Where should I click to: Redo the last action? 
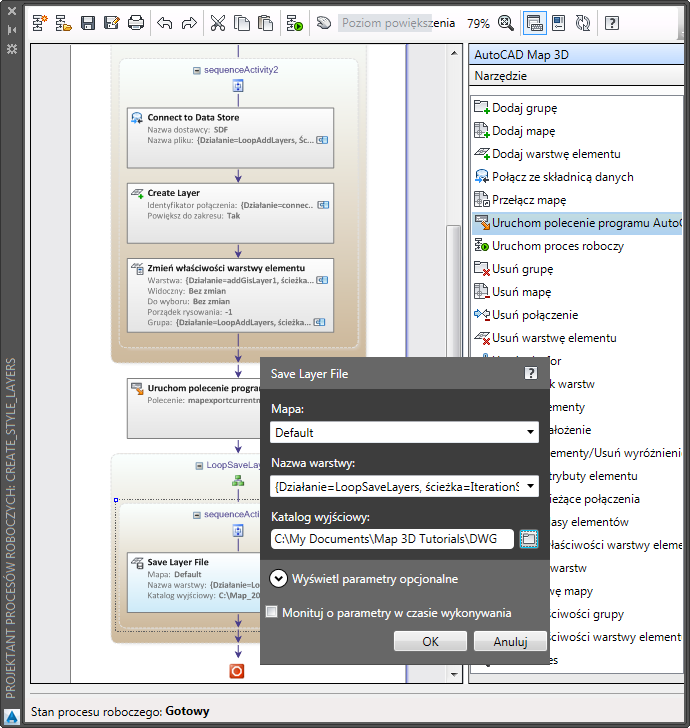tap(189, 23)
